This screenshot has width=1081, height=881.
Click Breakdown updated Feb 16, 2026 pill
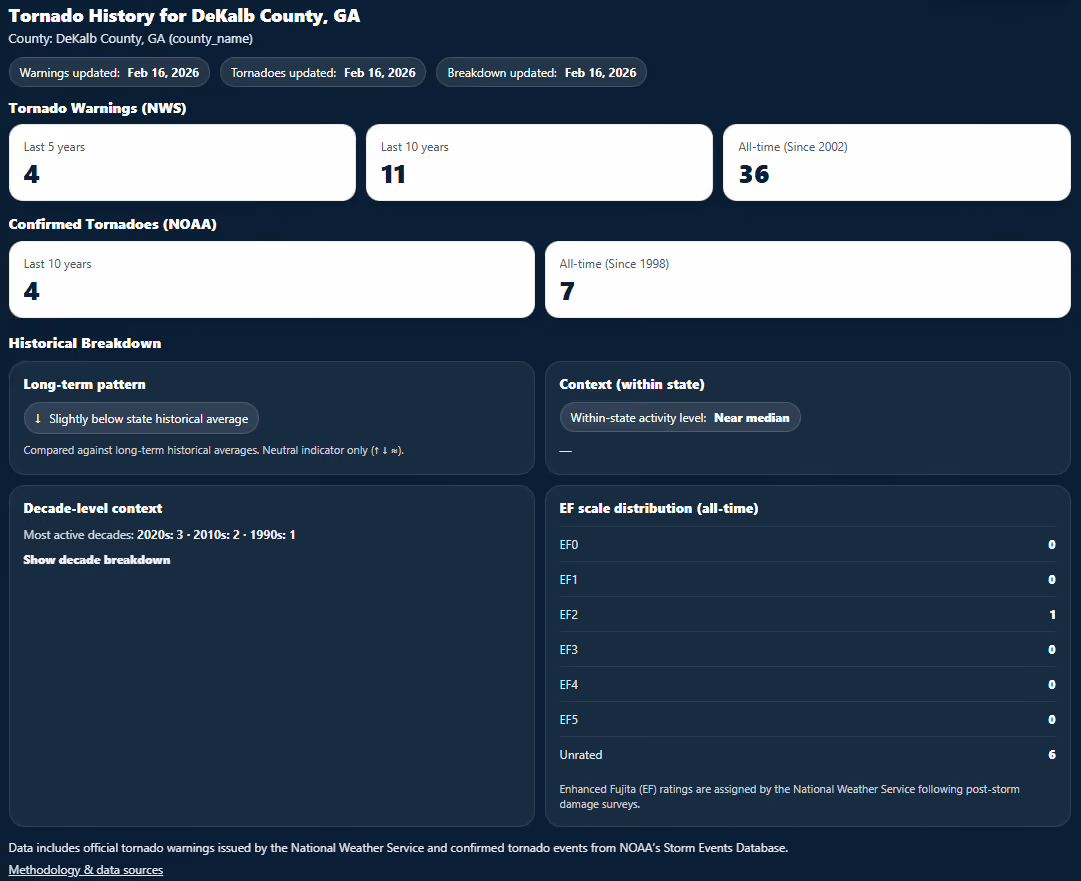coord(541,72)
